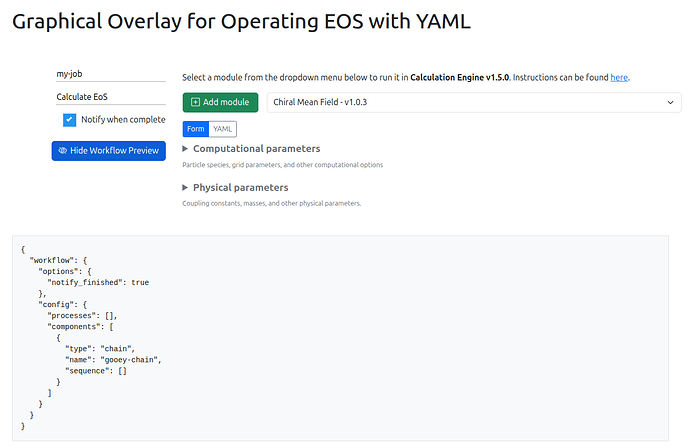Click the eye-slash icon on Hide Workflow Preview

click(62, 151)
